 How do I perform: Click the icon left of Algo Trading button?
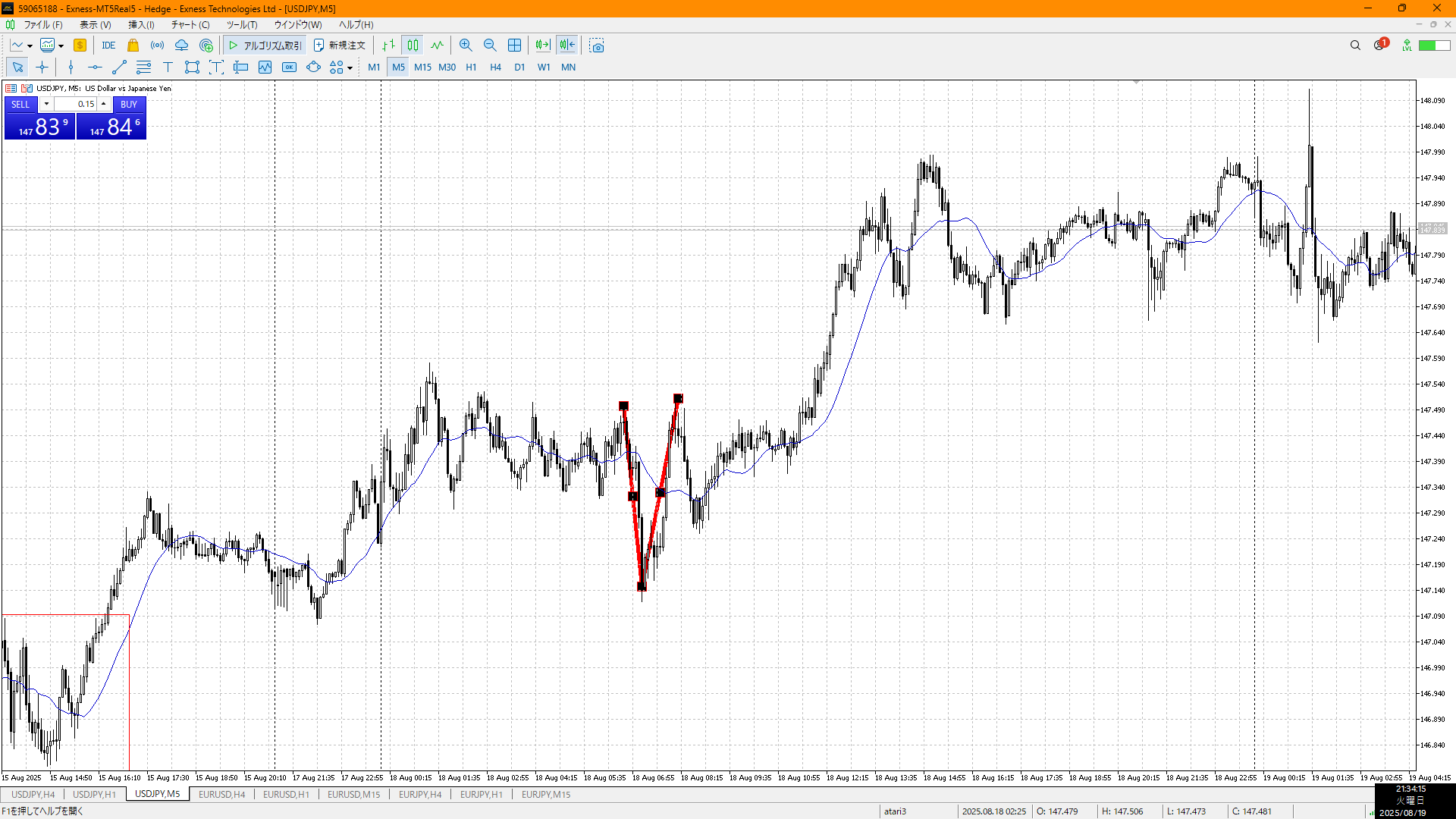click(x=206, y=45)
